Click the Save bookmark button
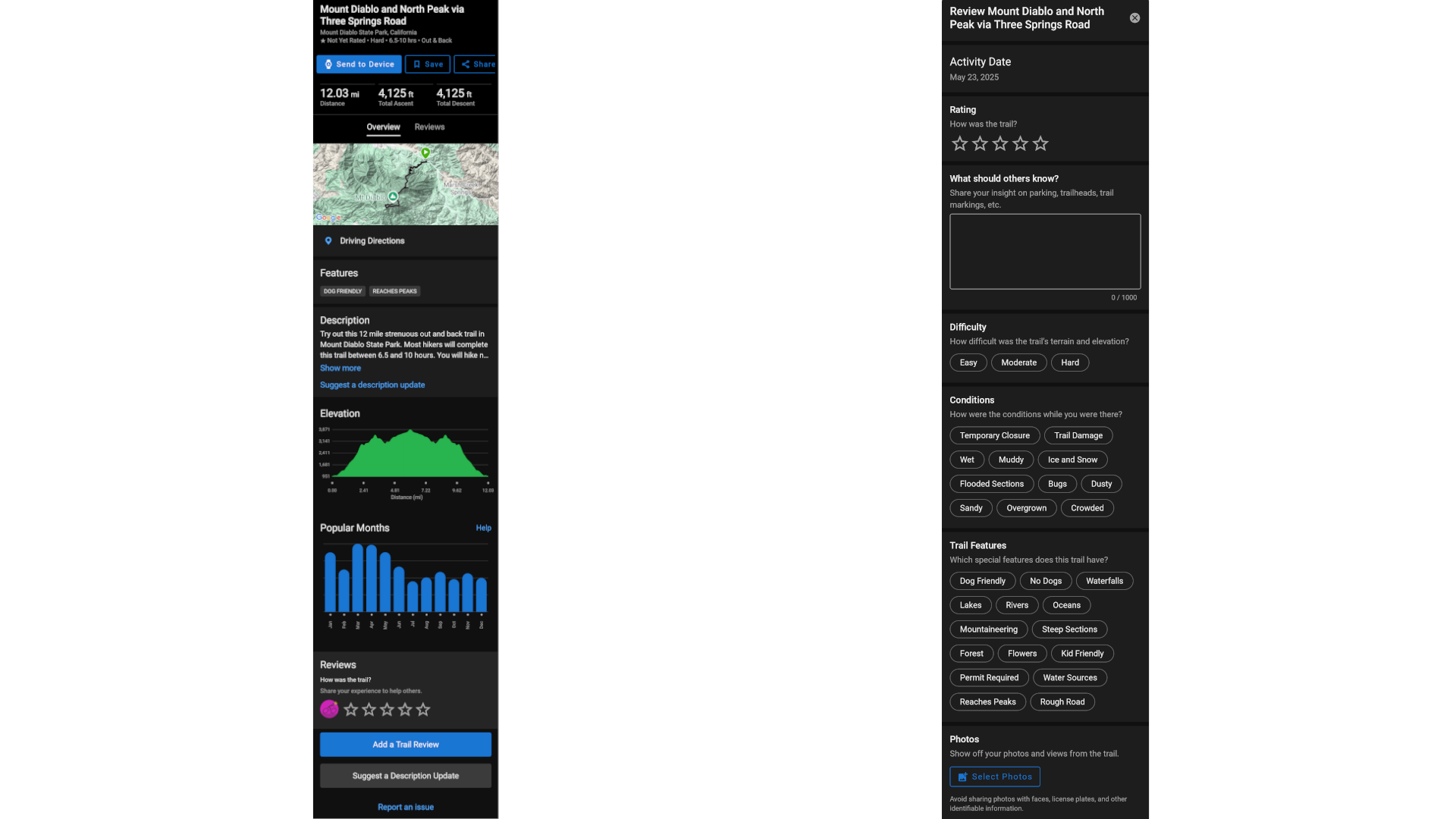Image resolution: width=1456 pixels, height=819 pixels. (428, 64)
